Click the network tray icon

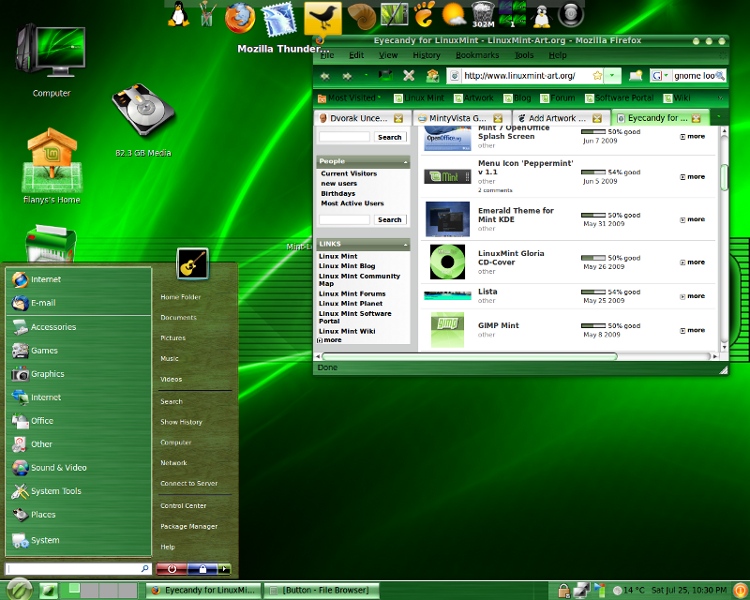click(x=581, y=590)
